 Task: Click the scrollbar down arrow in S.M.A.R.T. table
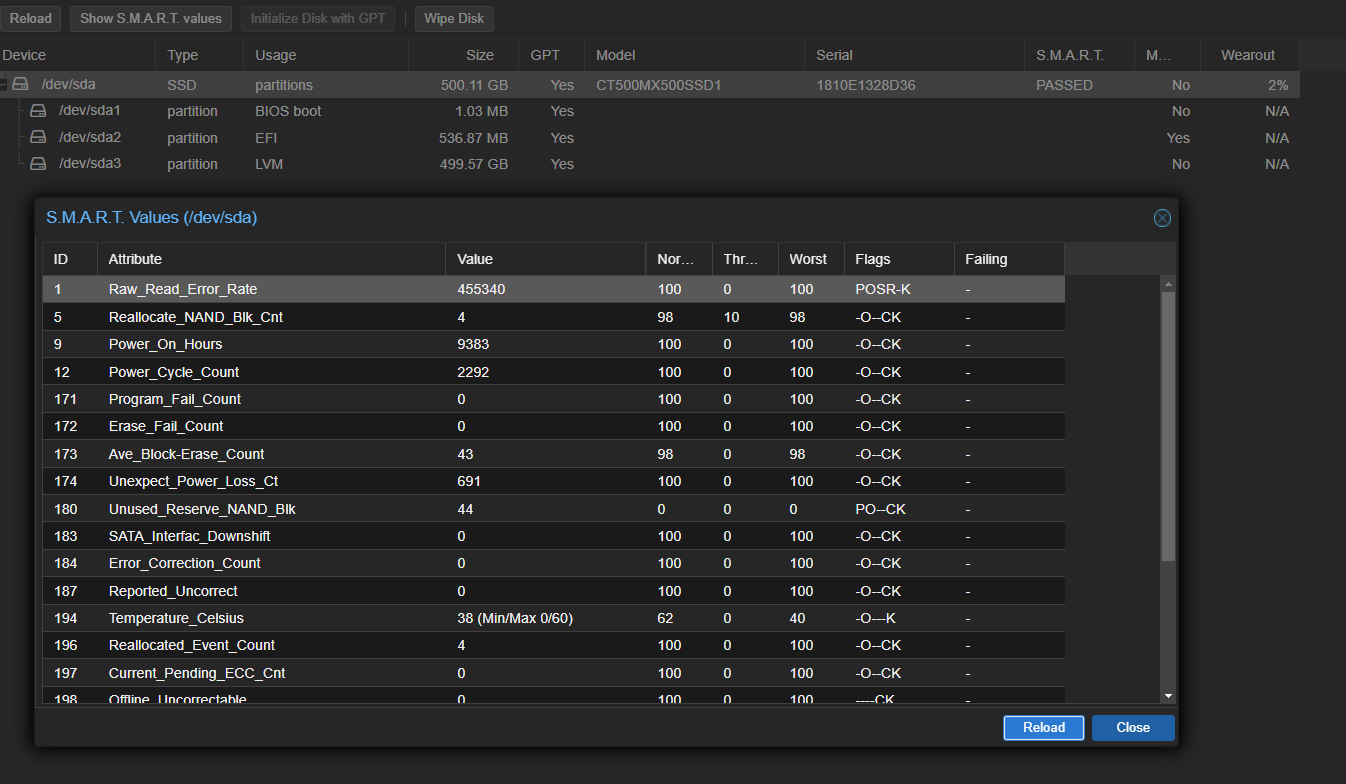coord(1168,696)
